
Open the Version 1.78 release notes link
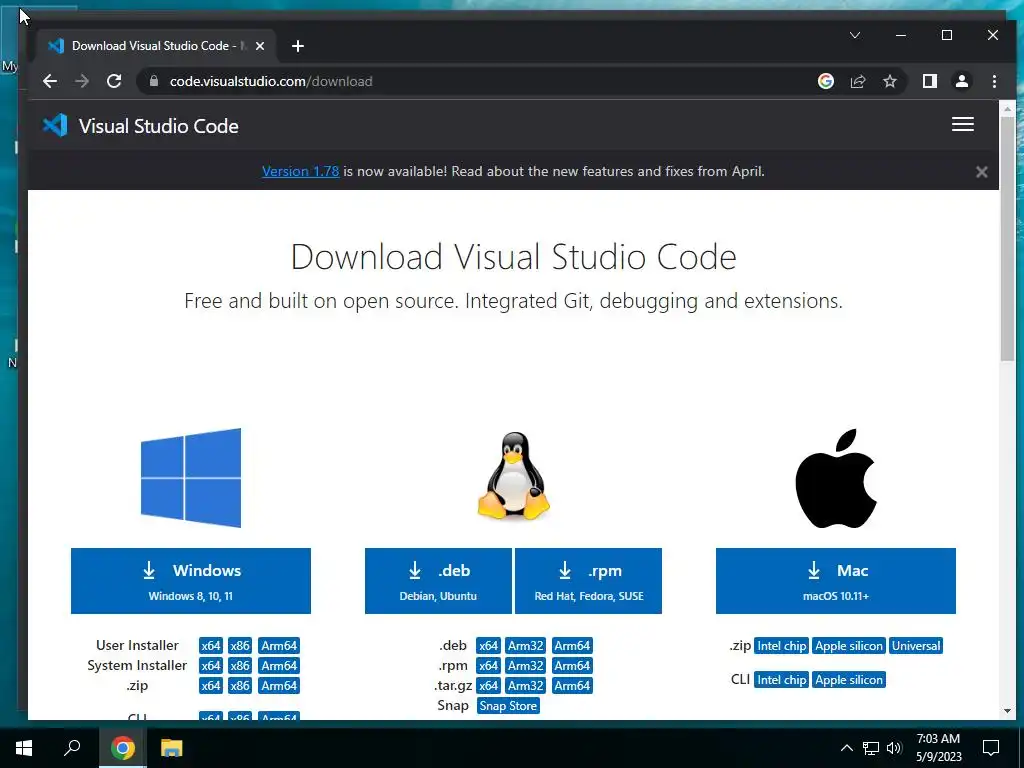(x=300, y=171)
